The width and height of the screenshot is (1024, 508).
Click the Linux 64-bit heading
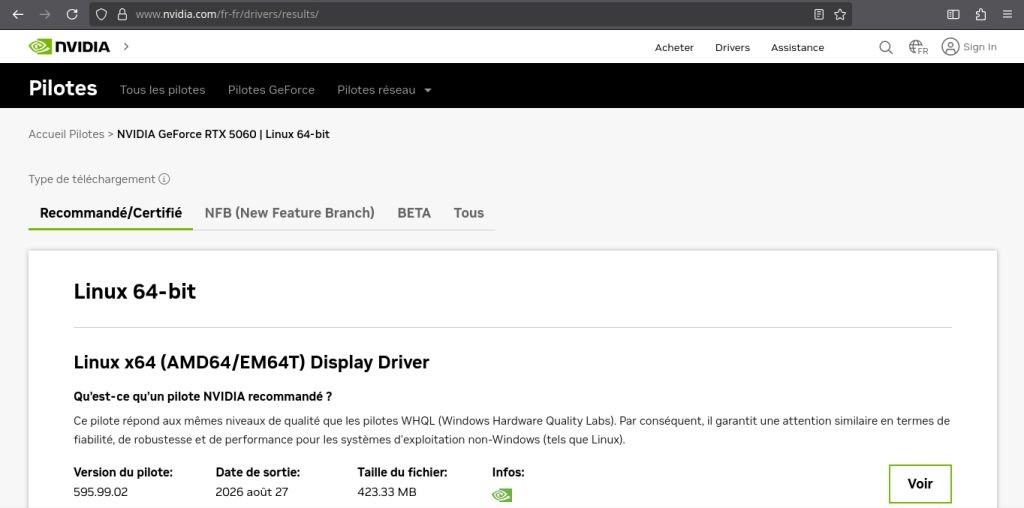(x=135, y=291)
